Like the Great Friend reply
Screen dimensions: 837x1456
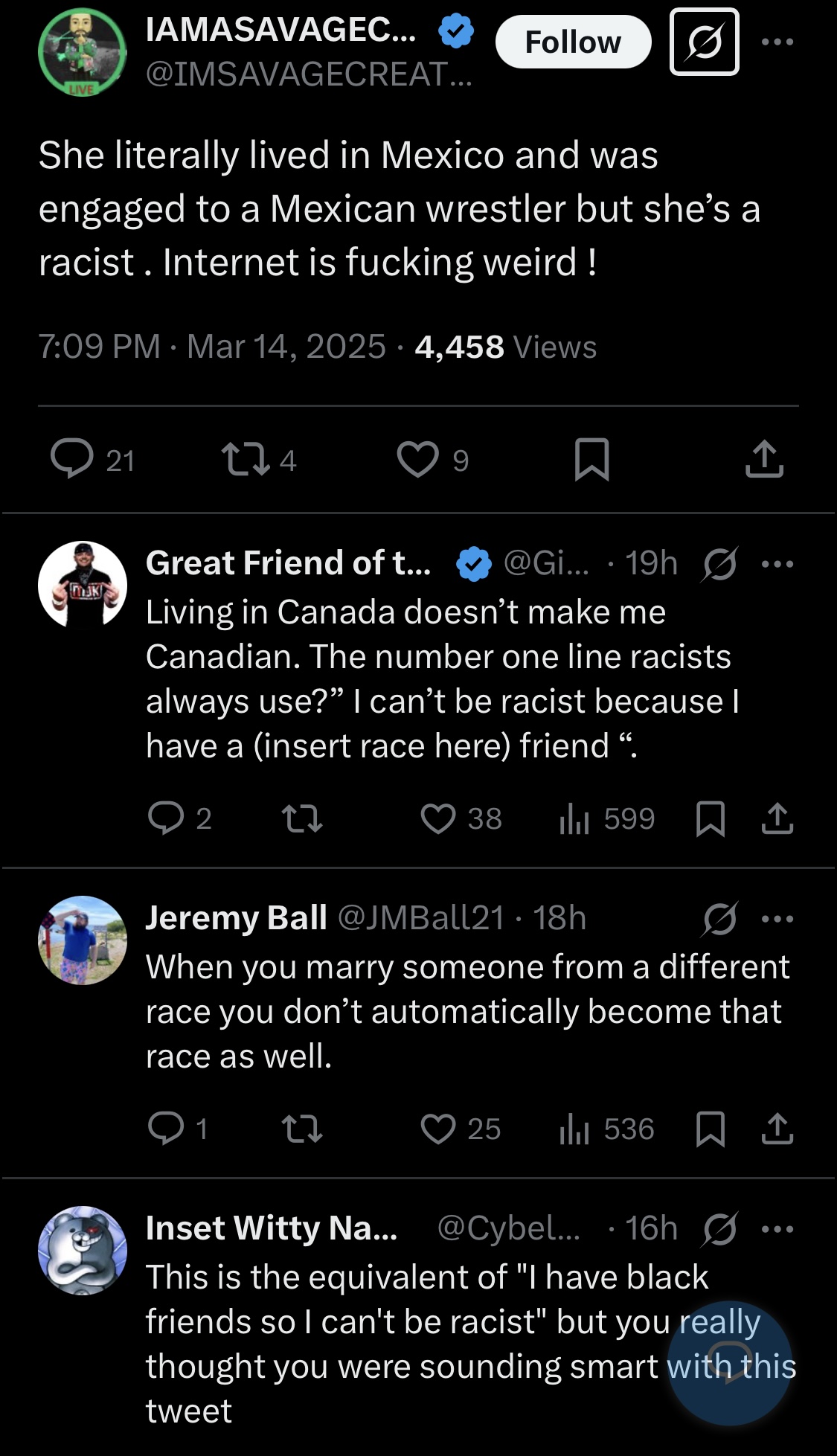pyautogui.click(x=438, y=818)
